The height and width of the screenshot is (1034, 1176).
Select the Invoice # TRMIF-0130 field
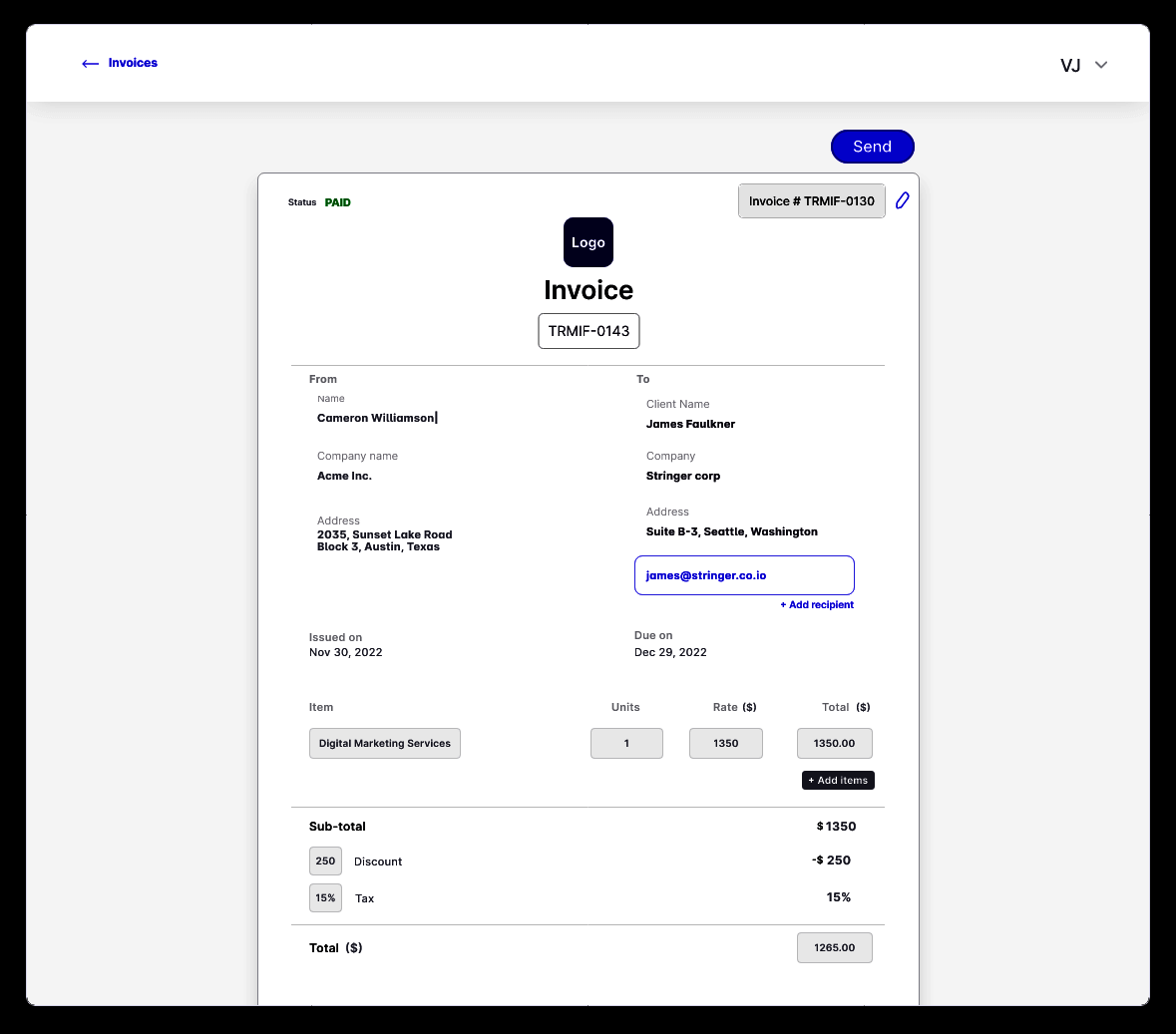pos(812,201)
